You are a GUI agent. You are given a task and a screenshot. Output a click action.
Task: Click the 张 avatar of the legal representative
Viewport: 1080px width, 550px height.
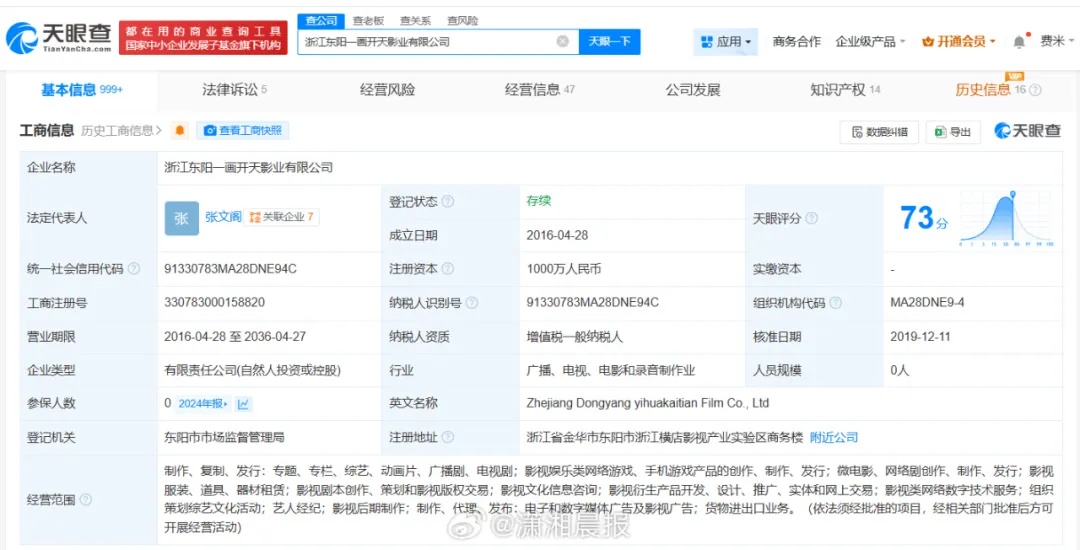[x=181, y=218]
